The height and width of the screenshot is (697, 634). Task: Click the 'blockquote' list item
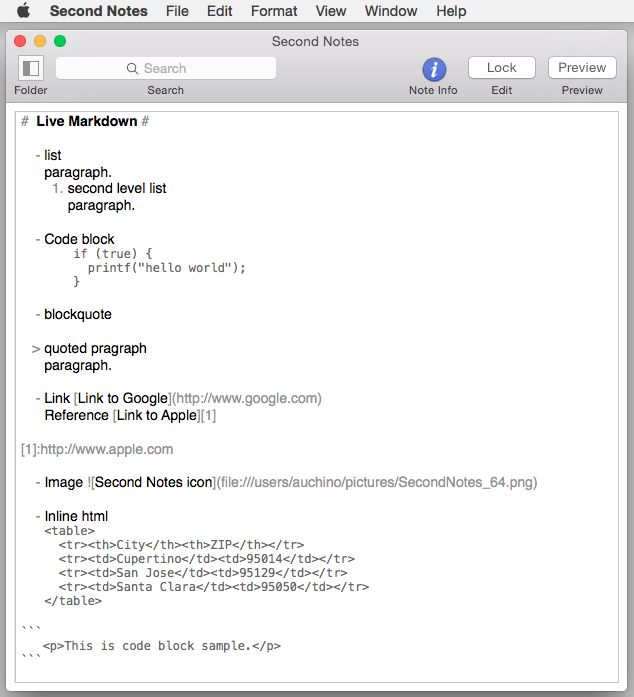click(78, 314)
